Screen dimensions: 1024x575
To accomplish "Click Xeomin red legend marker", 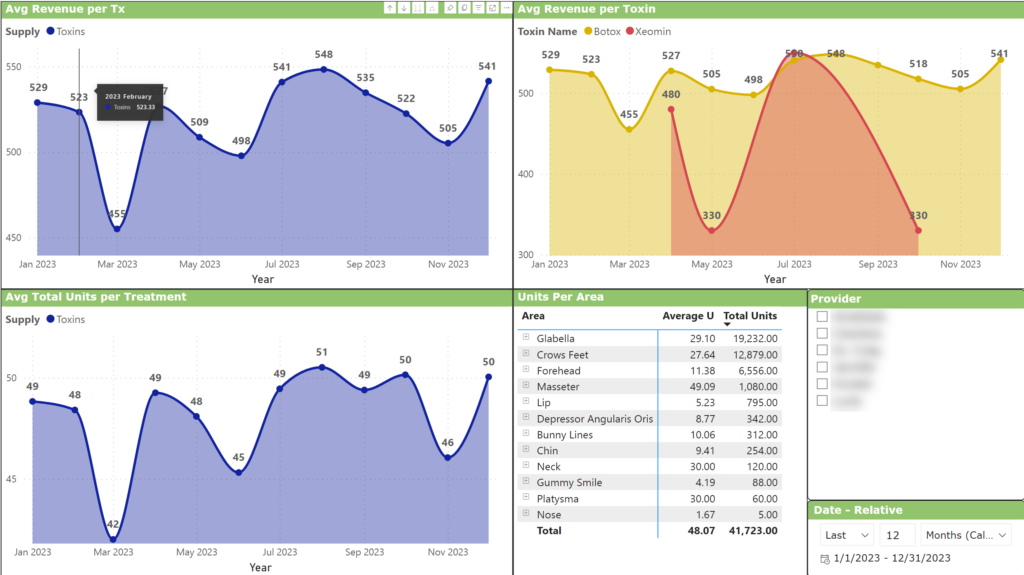I will [630, 32].
